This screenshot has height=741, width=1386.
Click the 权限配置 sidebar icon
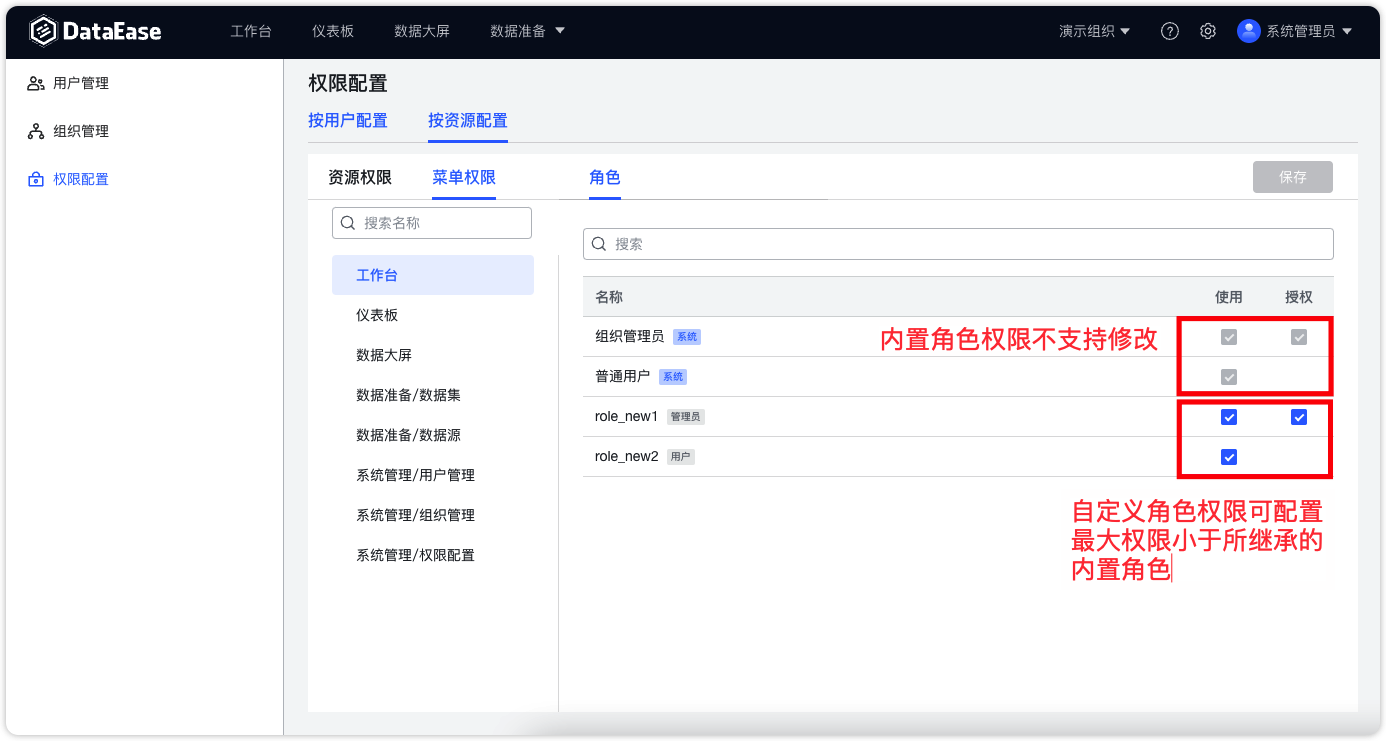(x=36, y=179)
